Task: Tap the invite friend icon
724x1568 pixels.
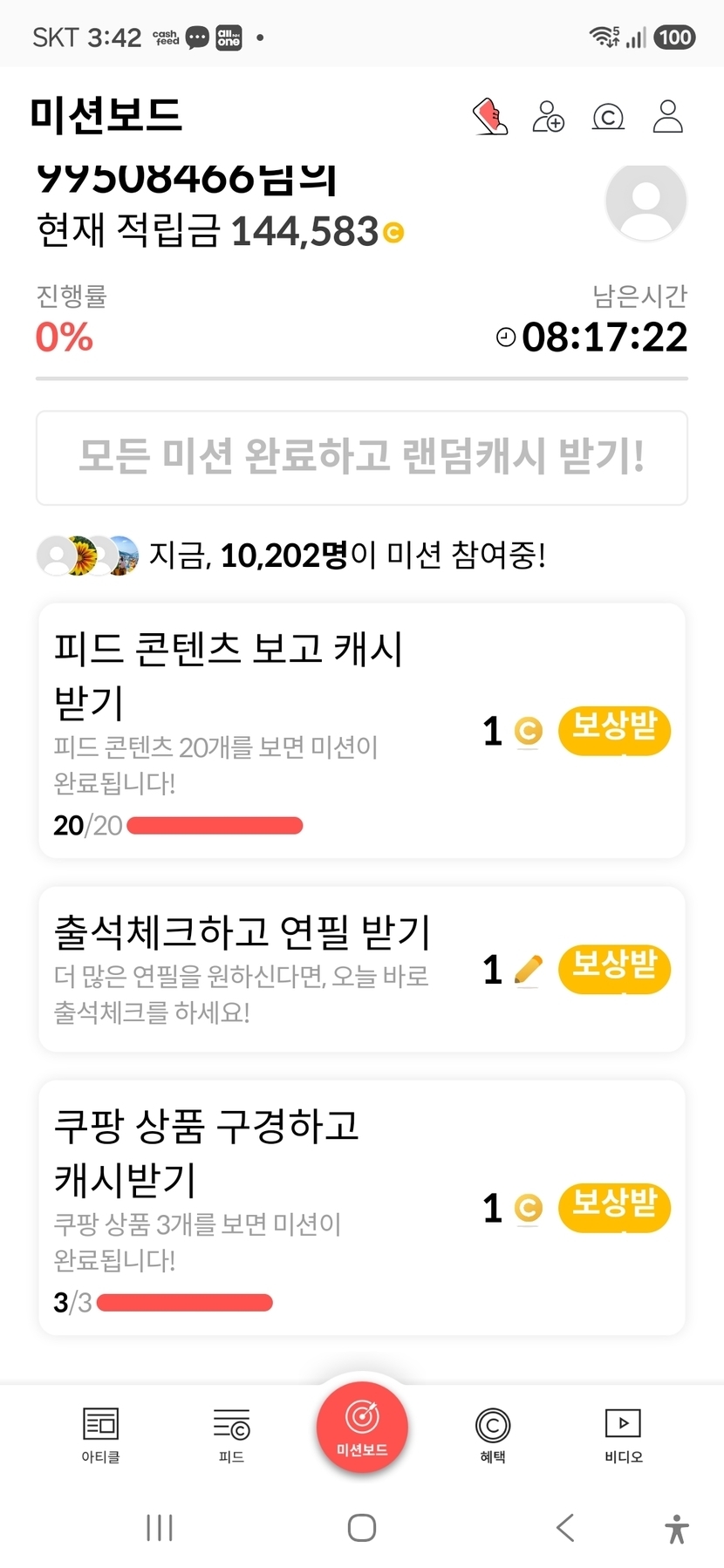Action: (x=549, y=116)
